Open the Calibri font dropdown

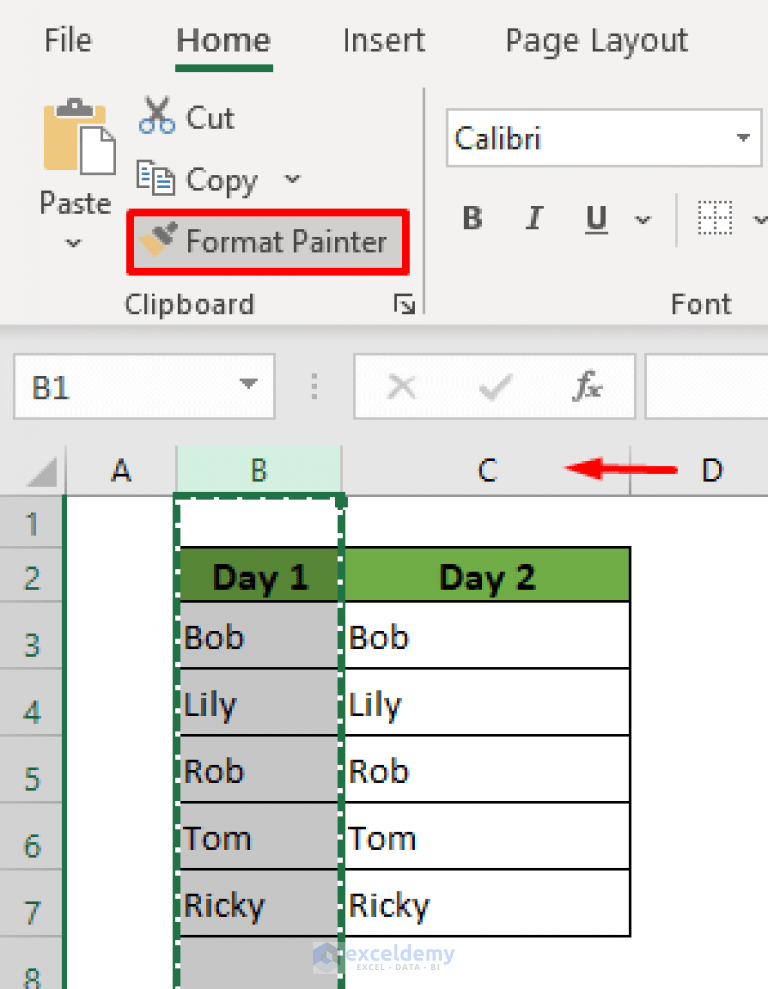tap(741, 138)
